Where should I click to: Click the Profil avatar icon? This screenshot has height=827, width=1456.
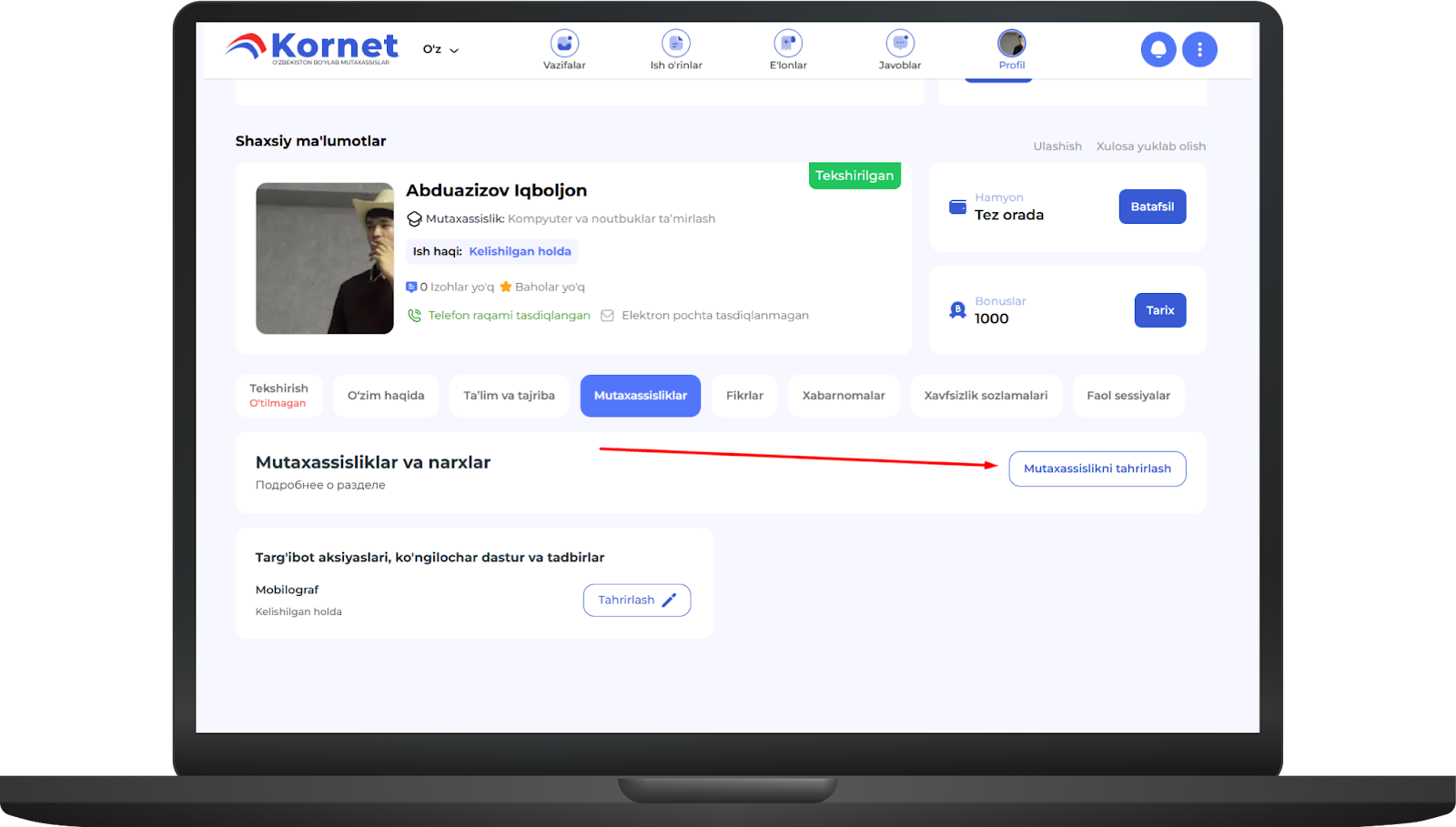[x=1011, y=44]
